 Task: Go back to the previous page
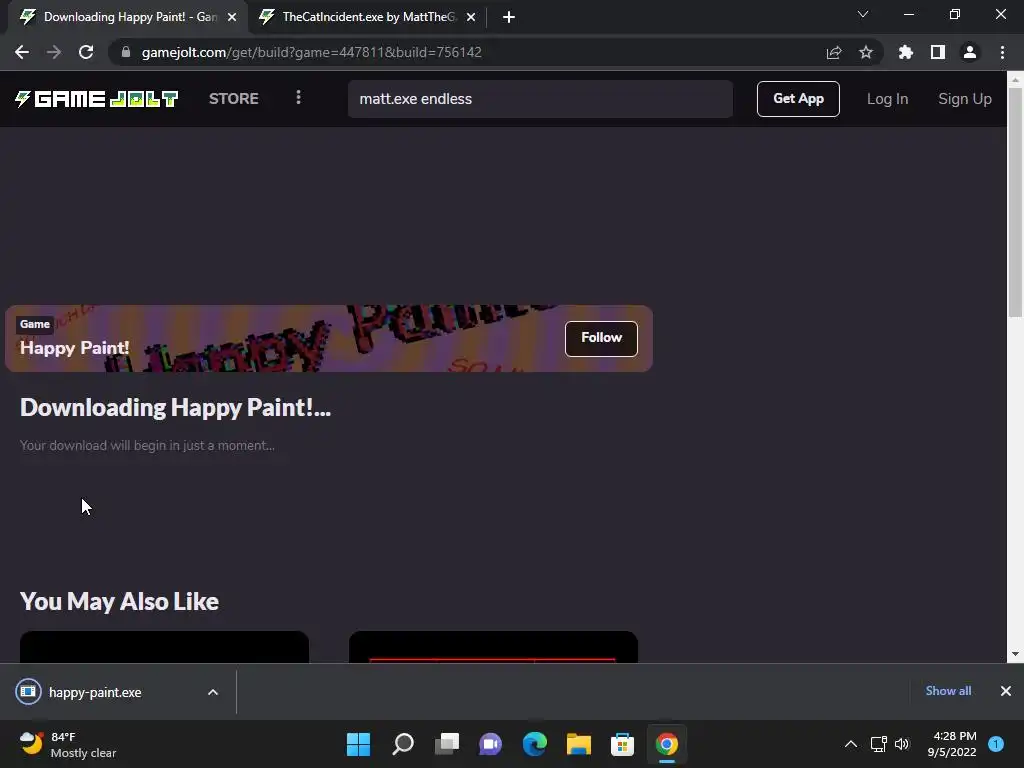22,52
